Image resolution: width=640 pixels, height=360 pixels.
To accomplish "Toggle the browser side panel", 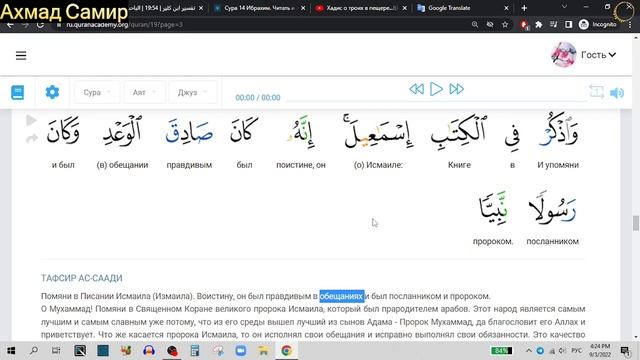I will [568, 24].
